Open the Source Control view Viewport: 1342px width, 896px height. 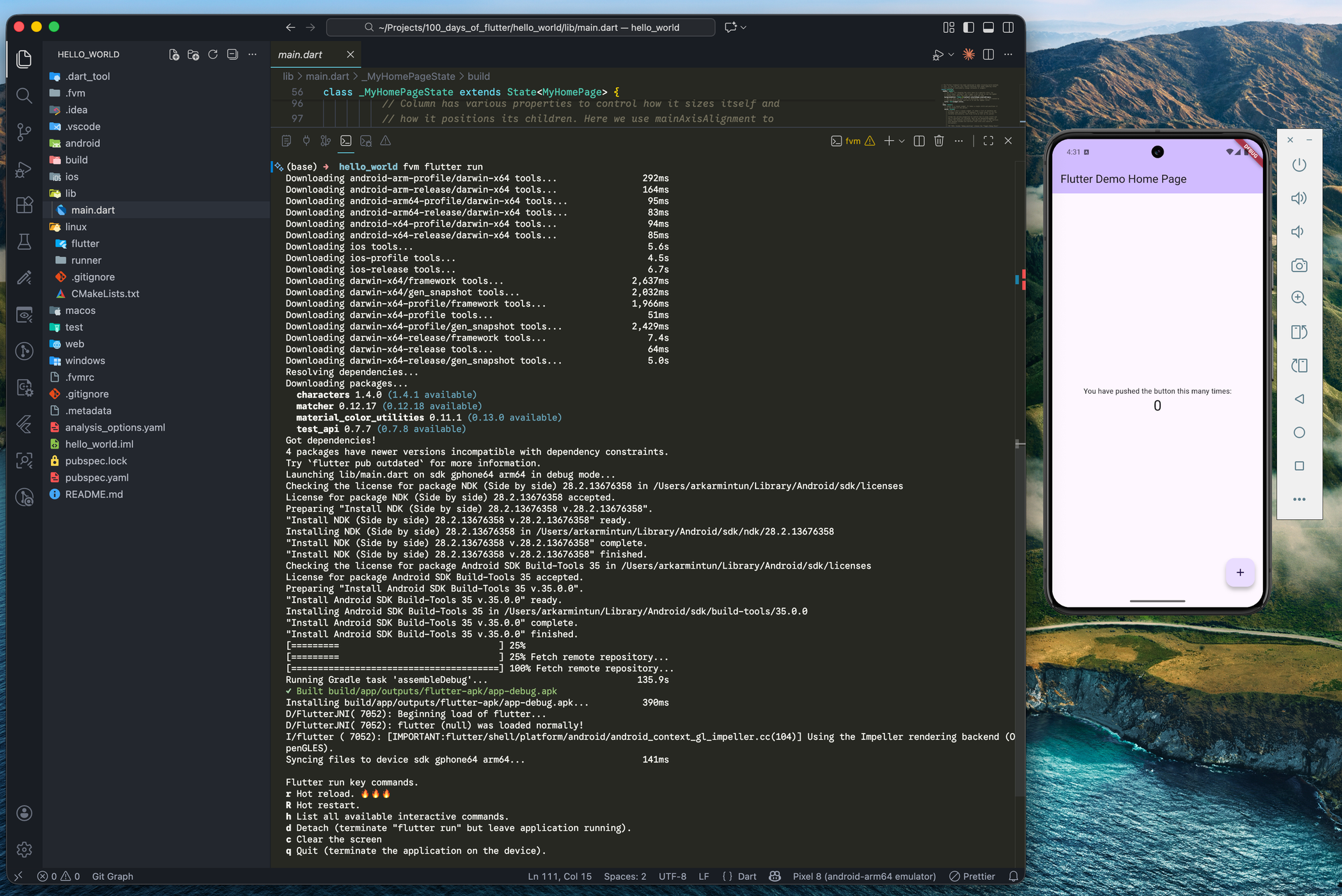24,132
